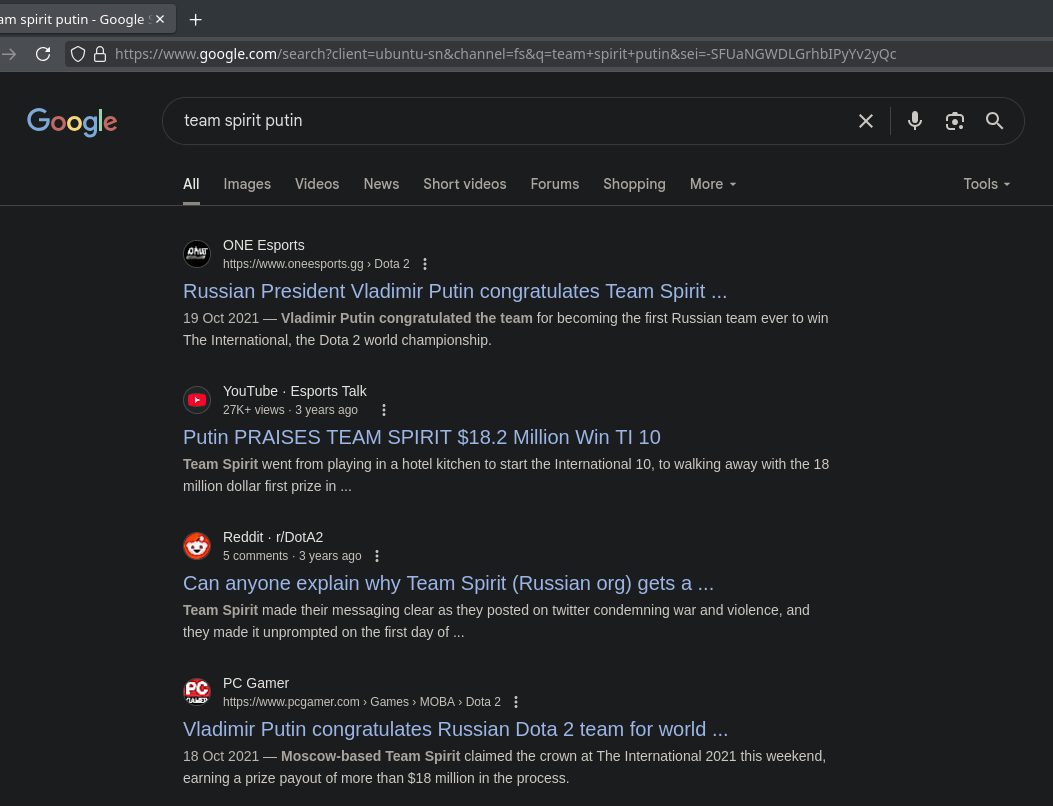Close the Google search browser tab

[x=160, y=19]
